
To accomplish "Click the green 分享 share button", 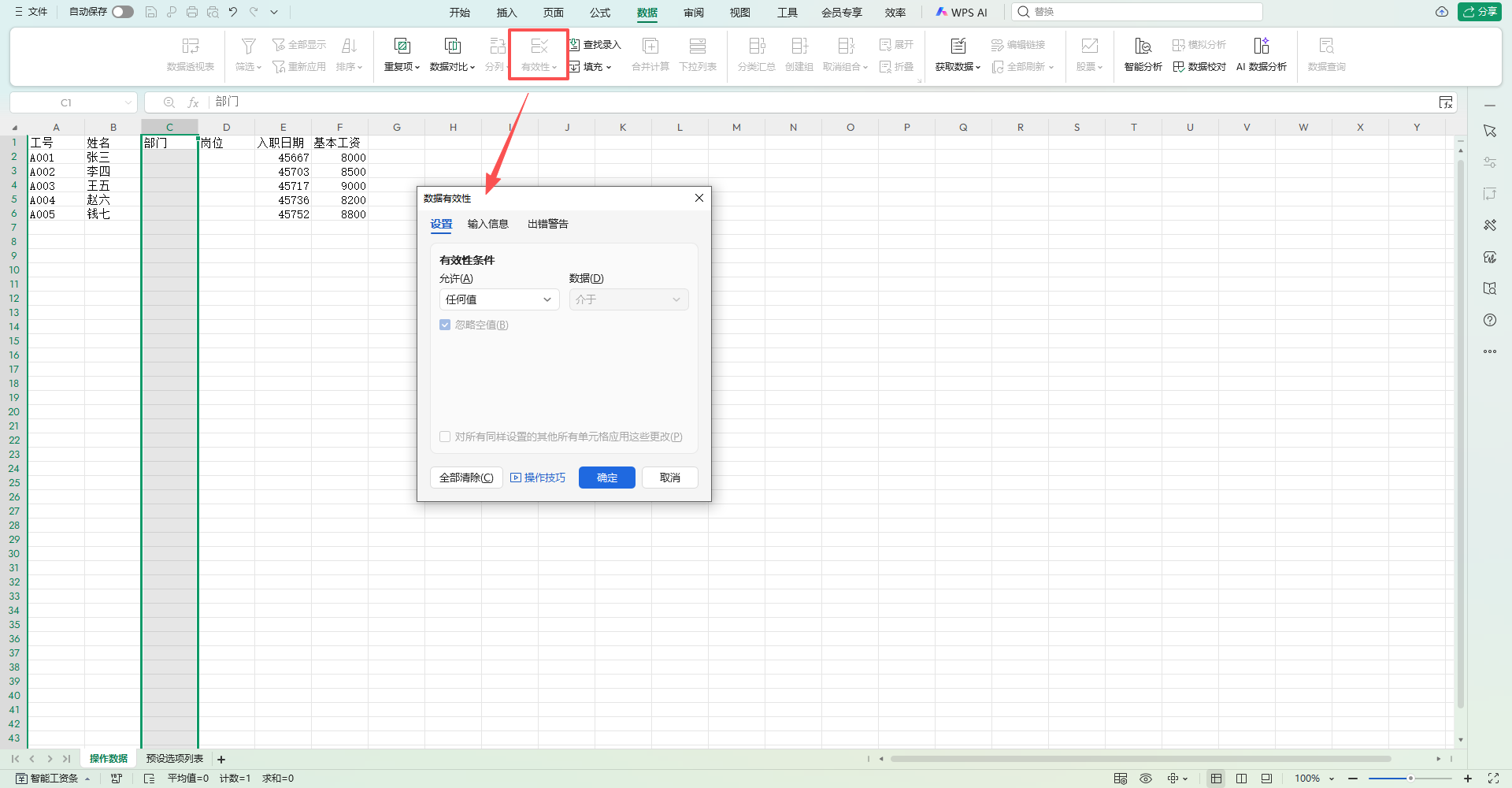I will [1480, 12].
